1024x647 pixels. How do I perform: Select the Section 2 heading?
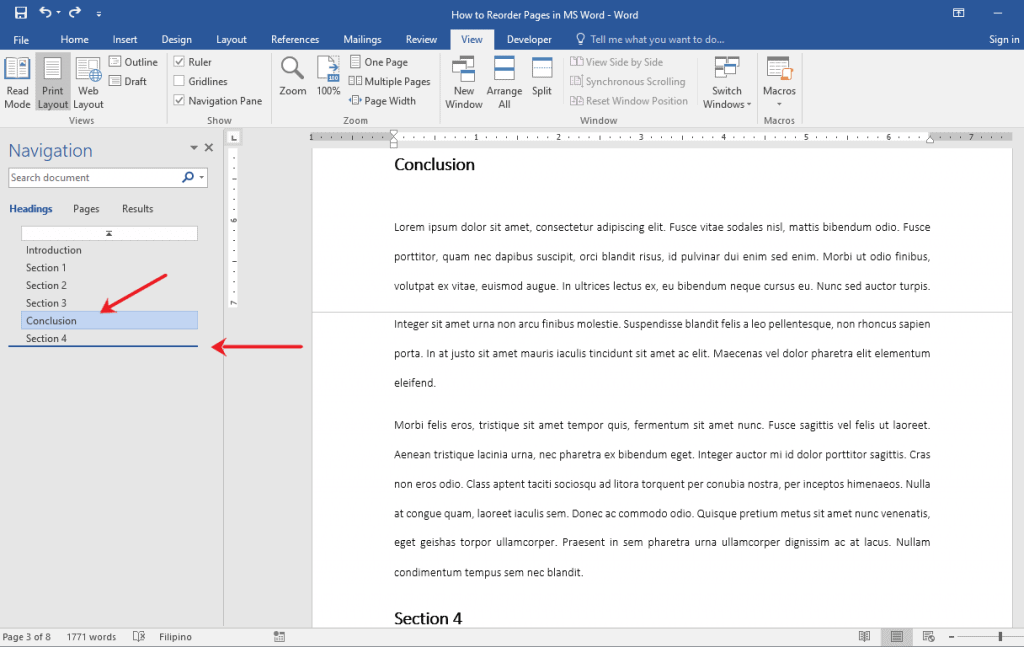coord(46,285)
